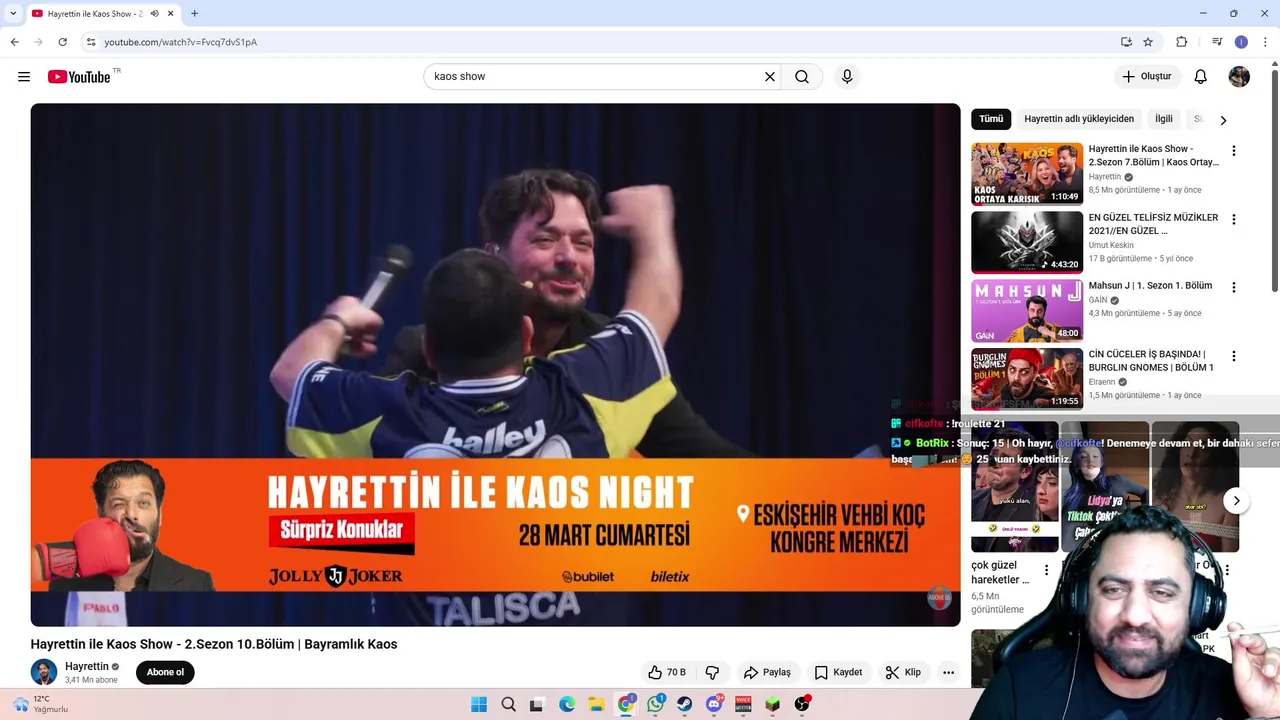1280x720 pixels.
Task: Open the YouTube hamburger guide menu
Action: tap(24, 77)
